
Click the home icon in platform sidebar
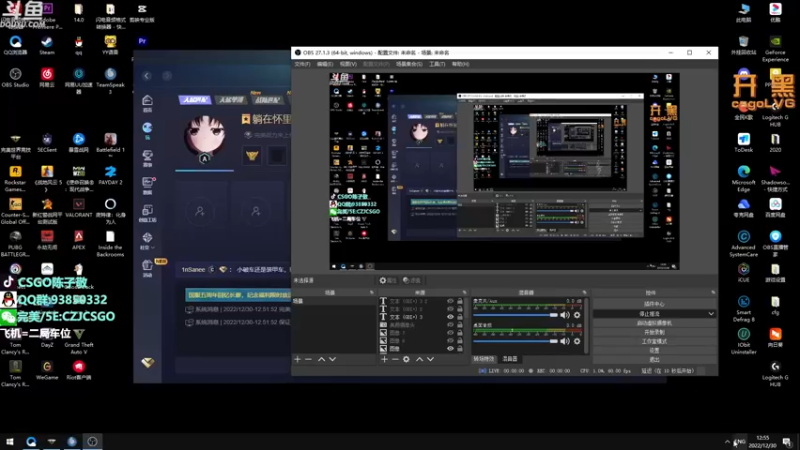click(147, 103)
